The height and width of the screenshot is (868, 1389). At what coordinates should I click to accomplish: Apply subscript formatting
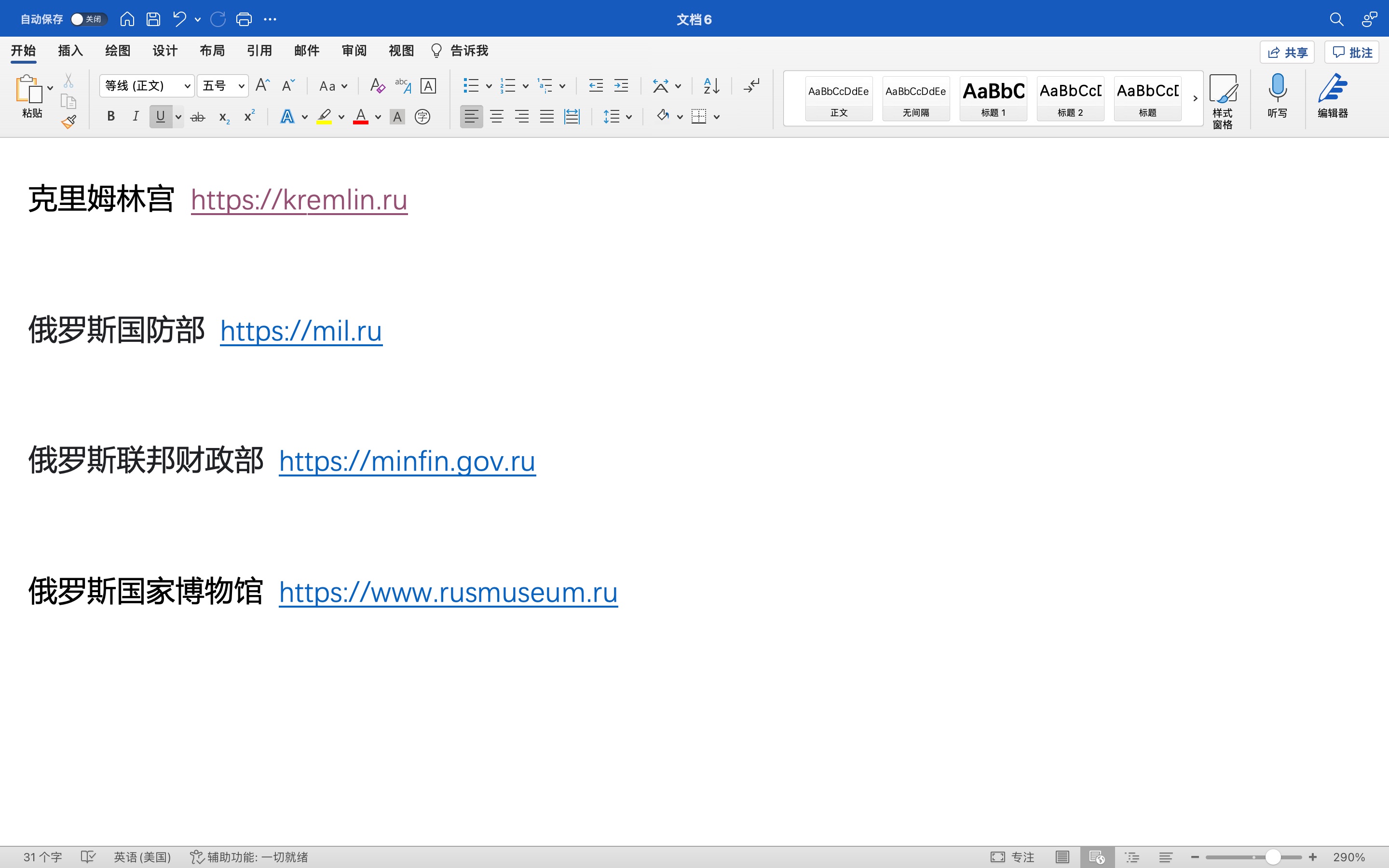pyautogui.click(x=224, y=117)
